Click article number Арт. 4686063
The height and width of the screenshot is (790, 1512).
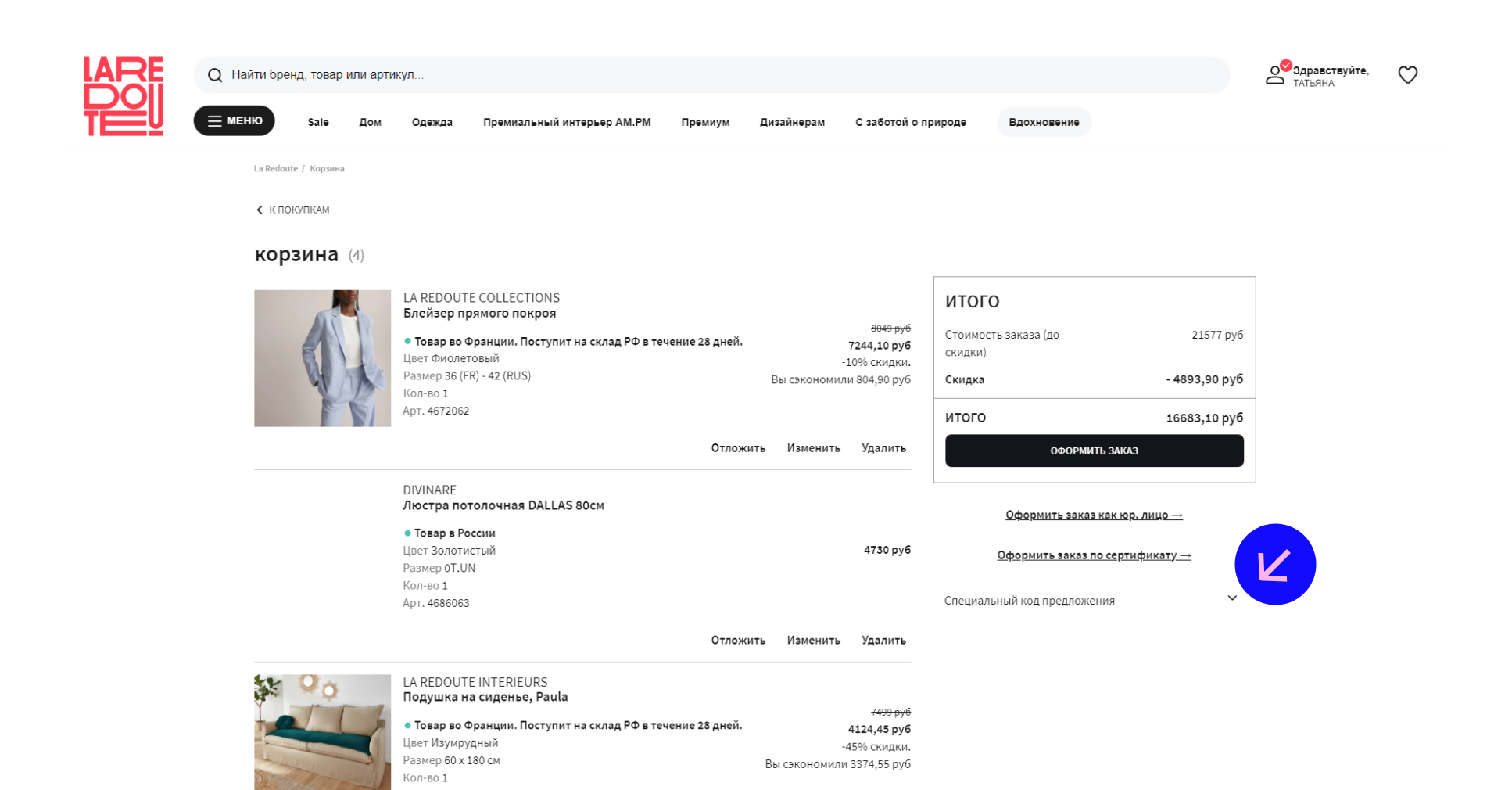(x=435, y=603)
